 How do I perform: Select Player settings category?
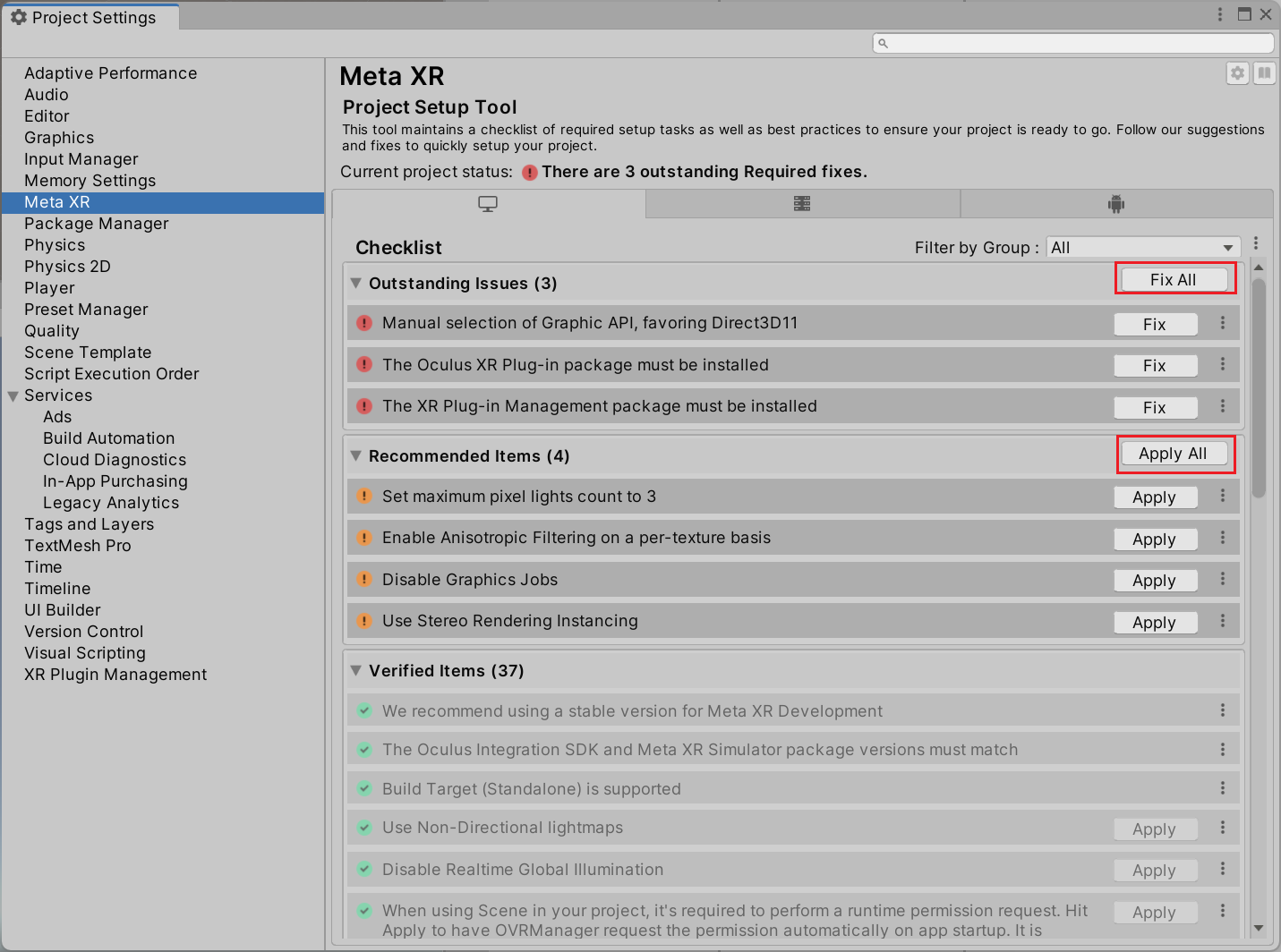(50, 288)
